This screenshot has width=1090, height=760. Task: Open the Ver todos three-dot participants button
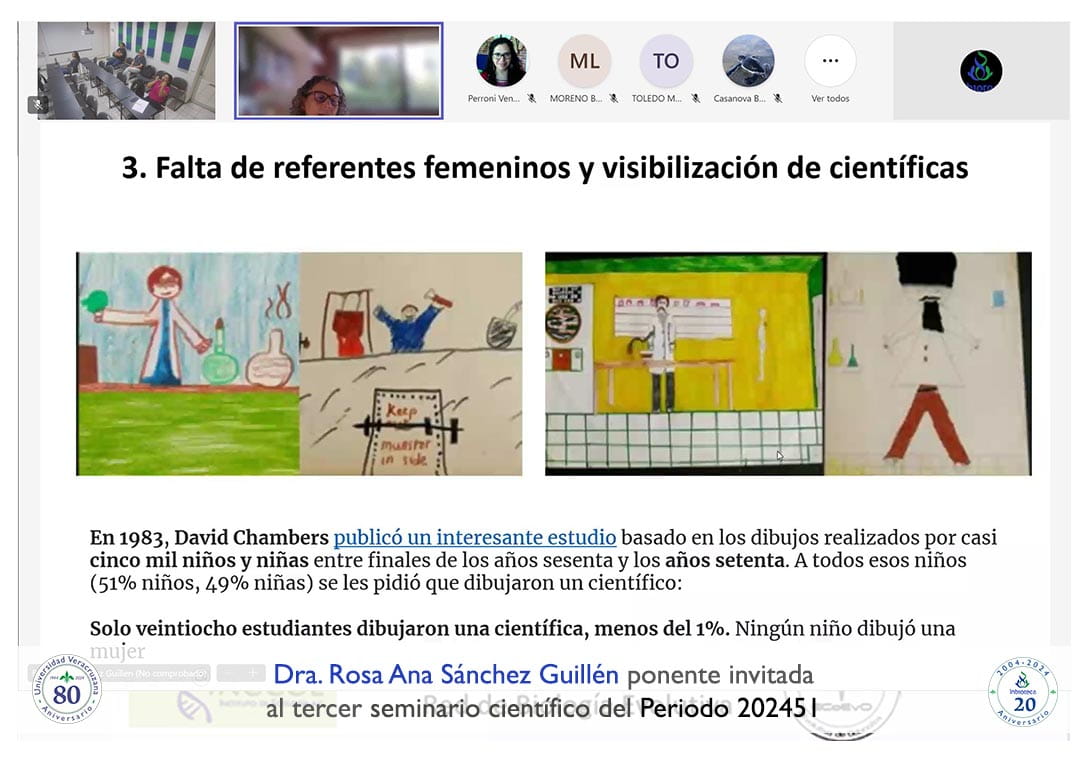830,61
